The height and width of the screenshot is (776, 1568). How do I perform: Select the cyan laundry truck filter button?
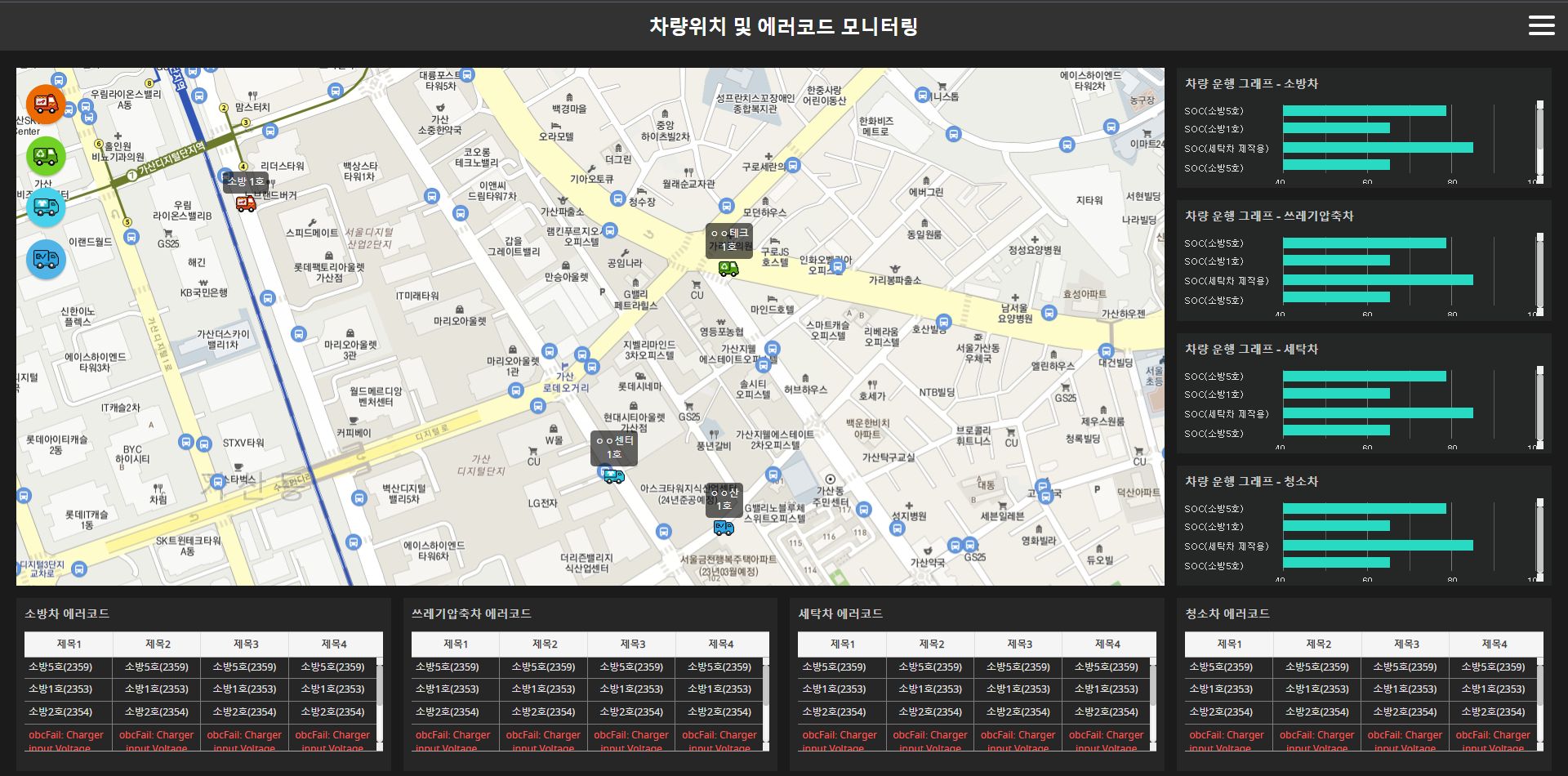pyautogui.click(x=46, y=207)
